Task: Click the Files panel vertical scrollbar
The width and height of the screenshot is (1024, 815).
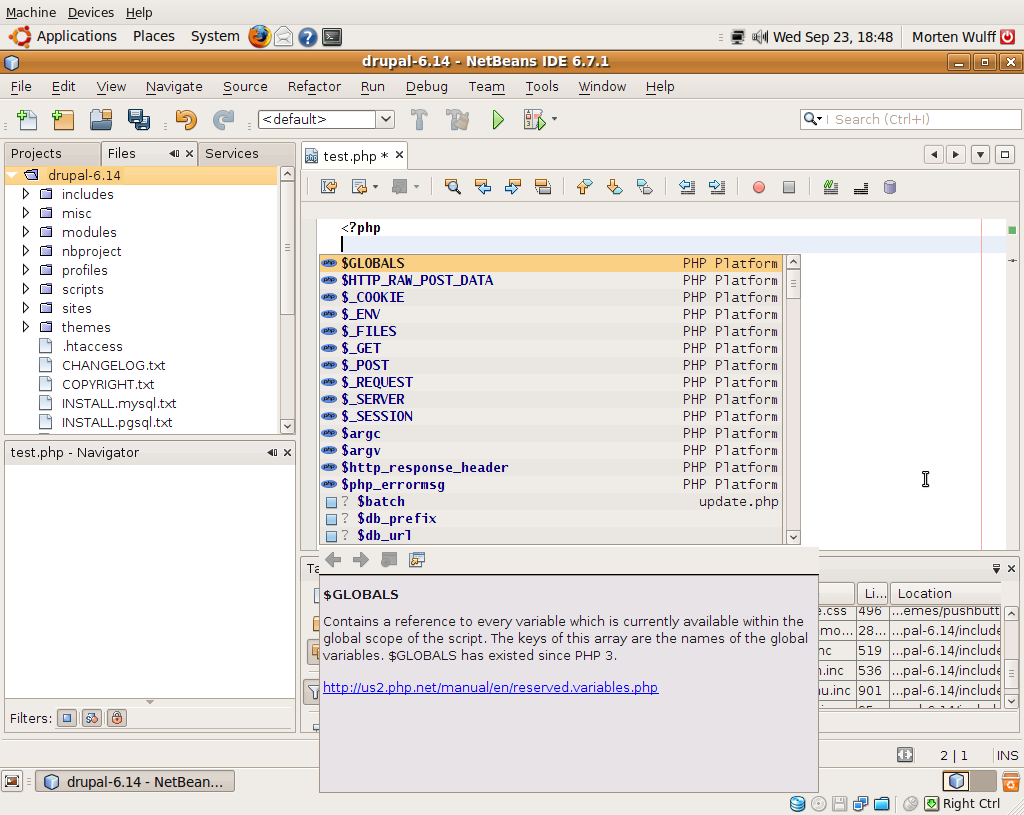Action: tap(287, 300)
